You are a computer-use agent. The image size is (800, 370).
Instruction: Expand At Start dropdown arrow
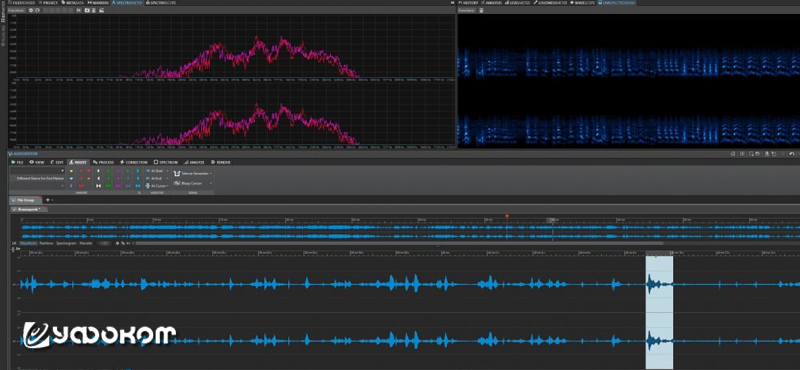tap(168, 170)
